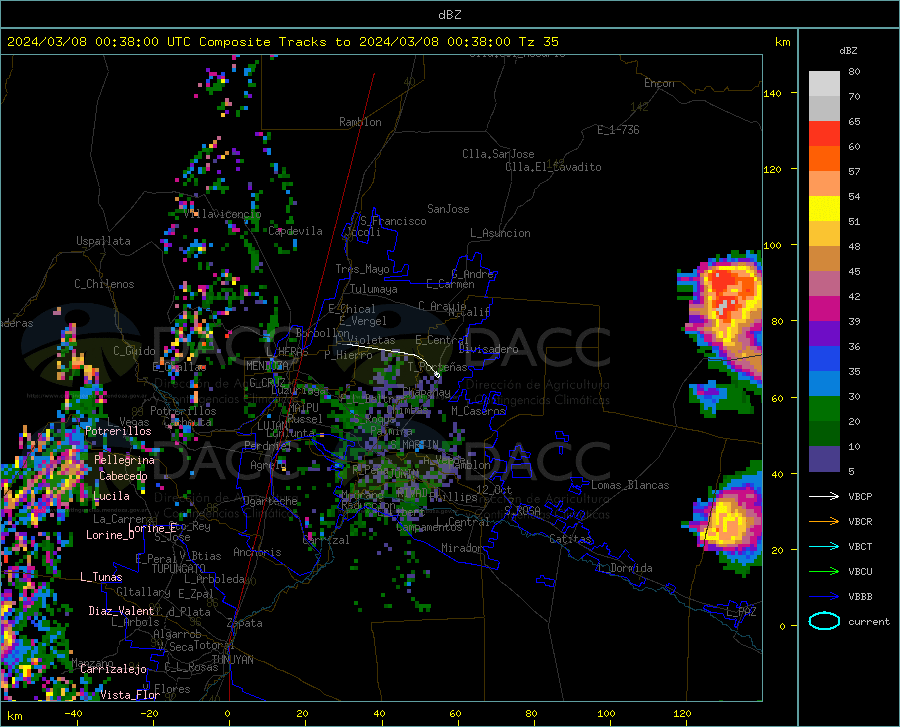Click the C_Chilenos place label
Viewport: 900px width, 727px height.
(104, 284)
